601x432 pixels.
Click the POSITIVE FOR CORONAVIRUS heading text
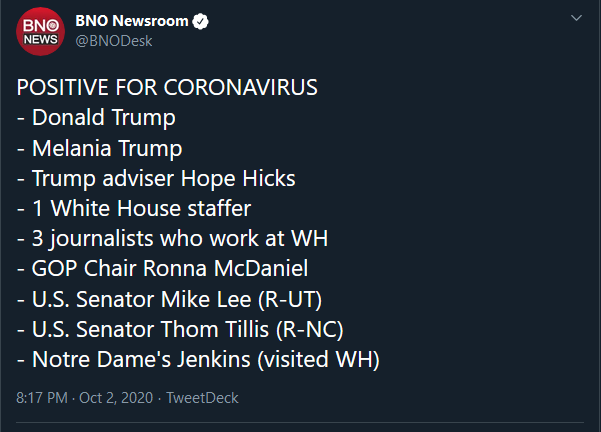point(167,87)
